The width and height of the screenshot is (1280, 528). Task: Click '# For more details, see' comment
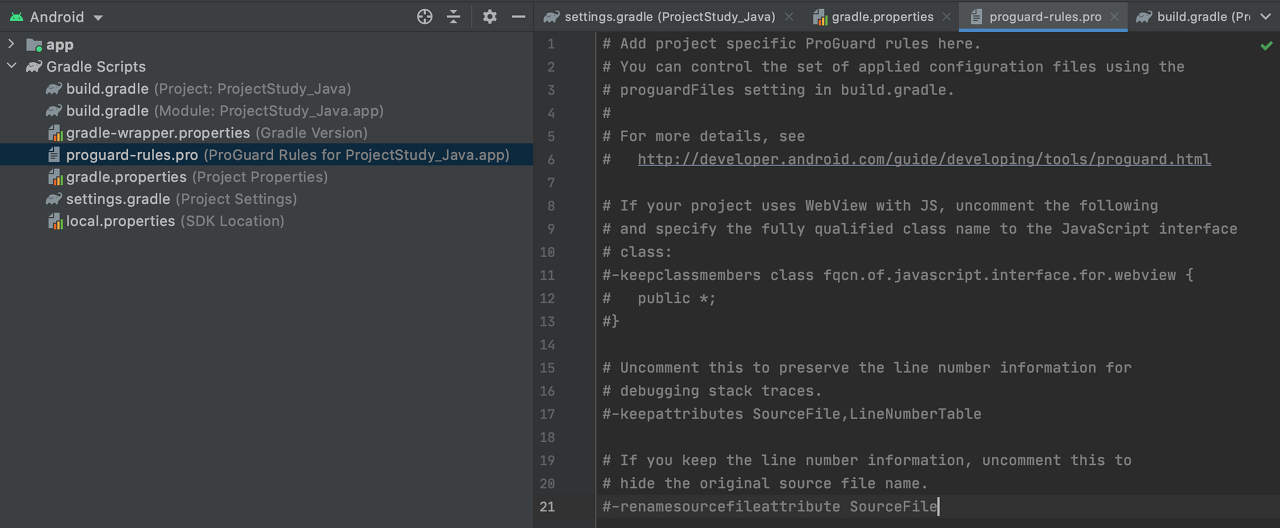point(703,136)
